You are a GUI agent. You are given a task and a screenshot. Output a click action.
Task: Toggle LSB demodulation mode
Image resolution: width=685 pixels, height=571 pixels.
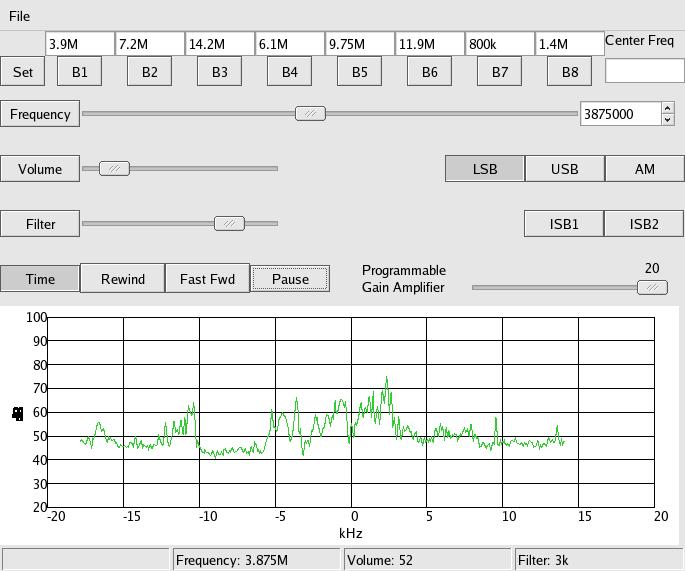(x=485, y=169)
